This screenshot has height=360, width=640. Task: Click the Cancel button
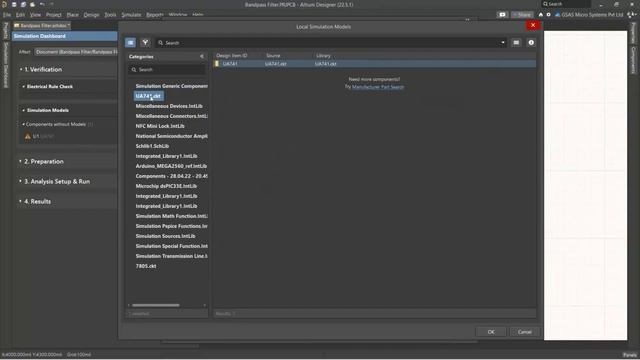(x=524, y=332)
